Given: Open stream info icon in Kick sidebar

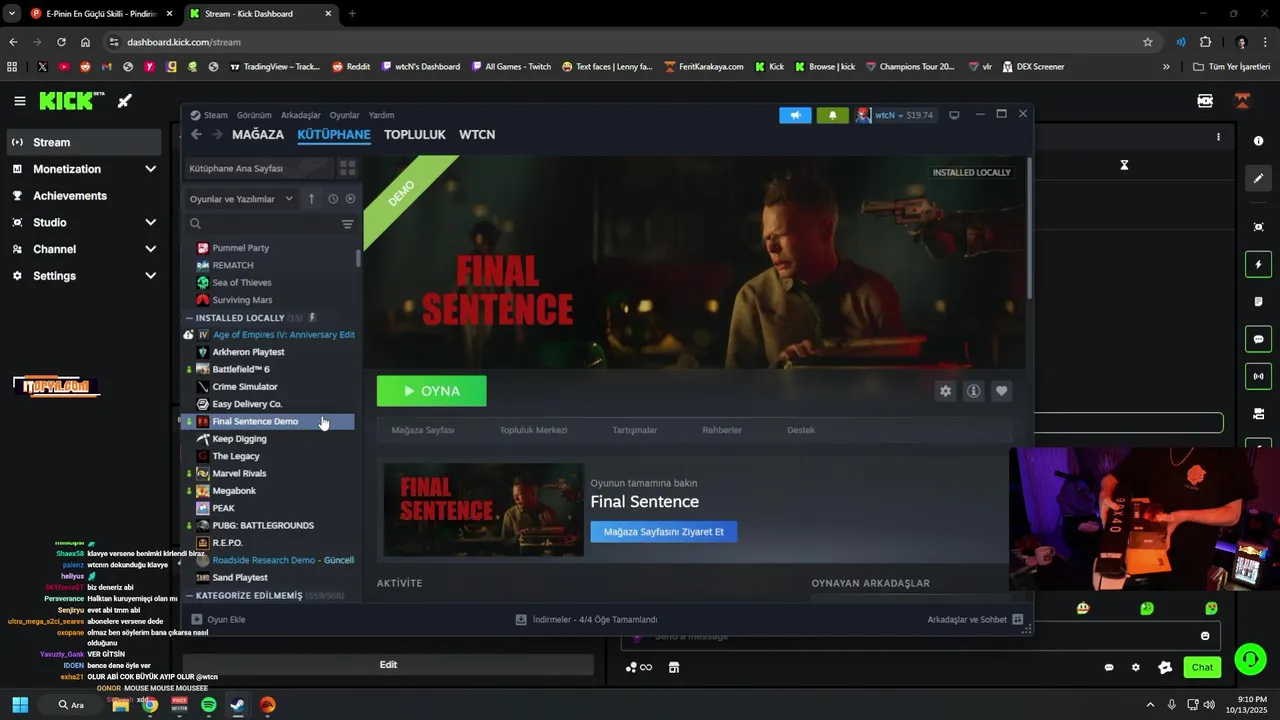Looking at the screenshot, I should pos(1258,141).
